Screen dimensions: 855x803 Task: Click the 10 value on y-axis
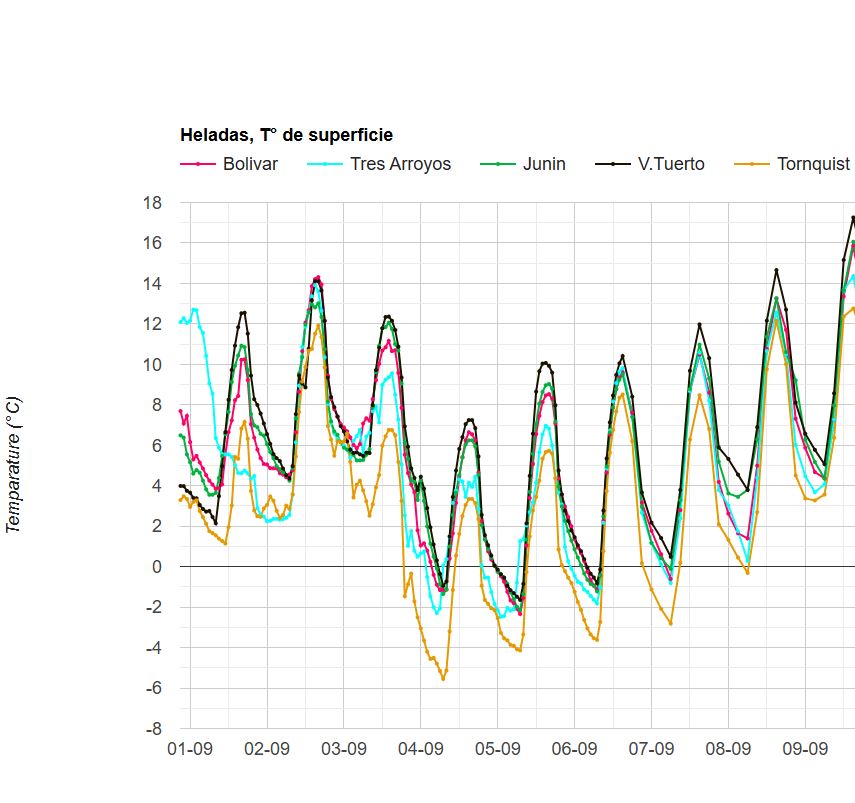point(153,365)
